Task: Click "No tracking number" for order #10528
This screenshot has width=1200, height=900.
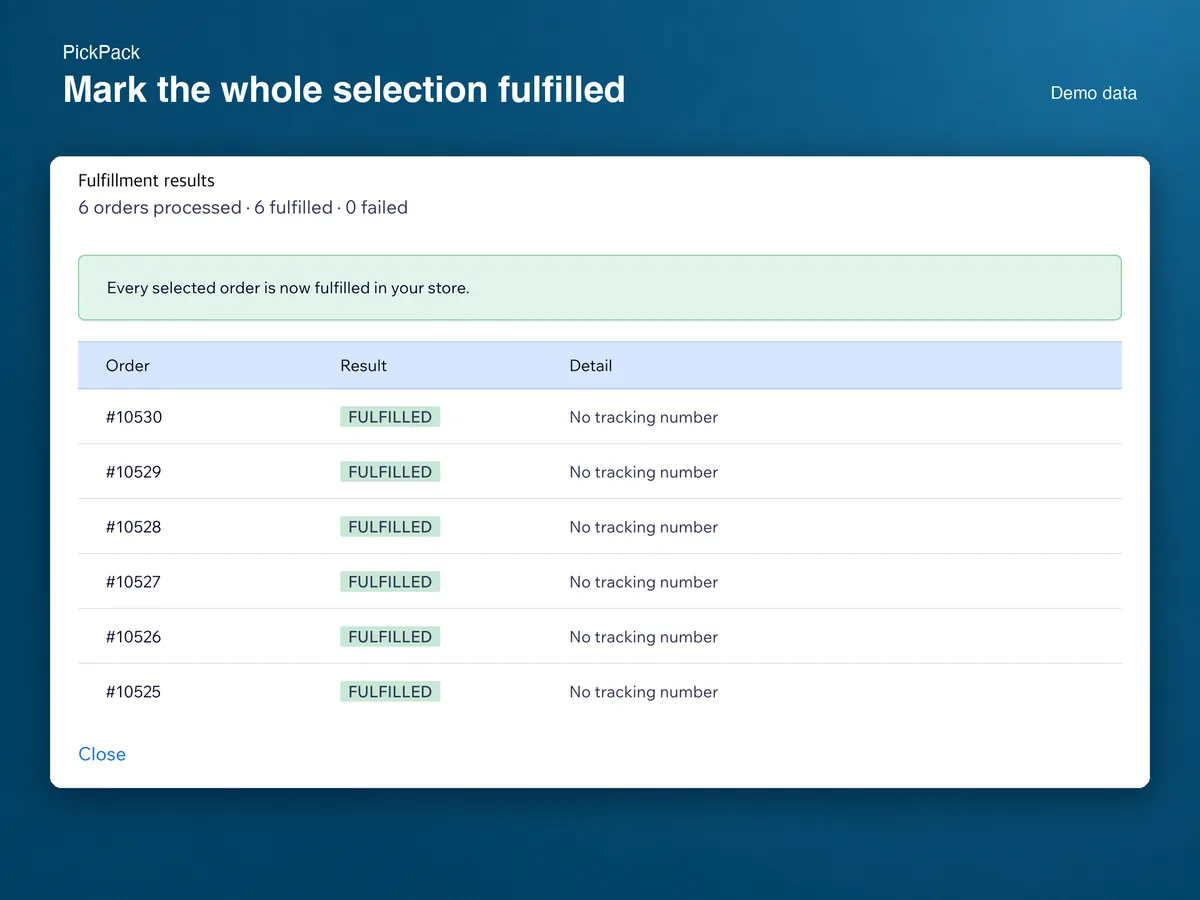Action: (x=644, y=527)
